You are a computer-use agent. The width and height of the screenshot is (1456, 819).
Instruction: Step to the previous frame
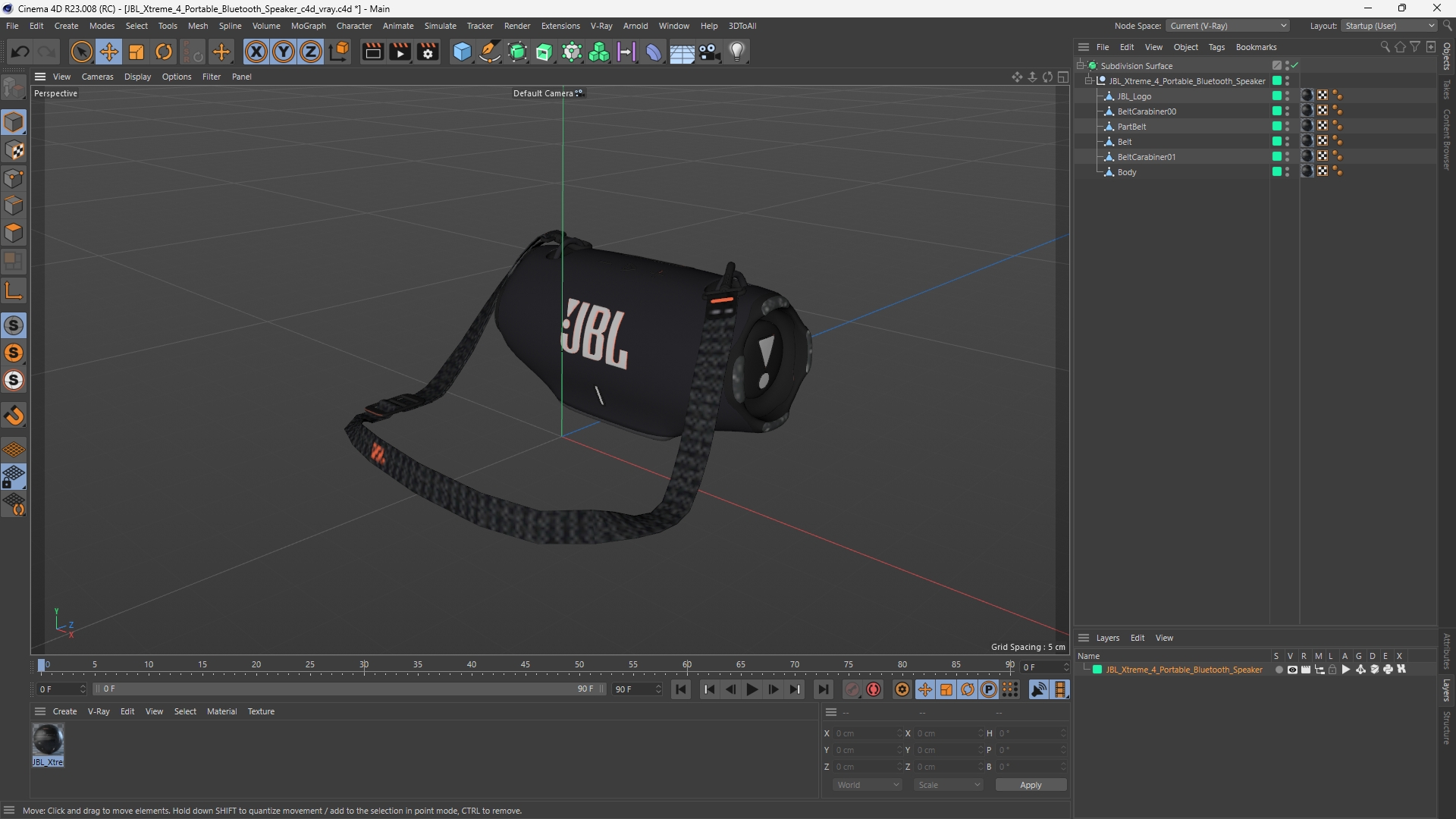(730, 689)
